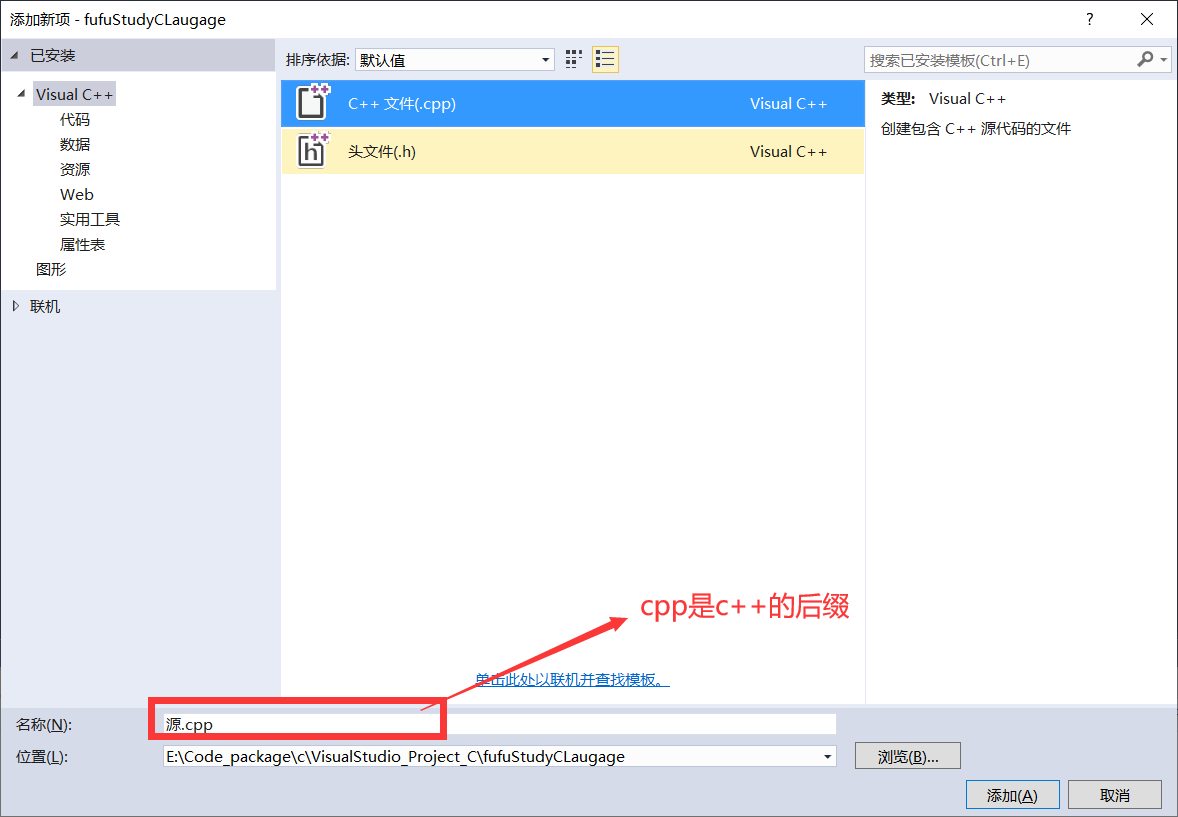1178x817 pixels.
Task: Select 数据 category
Action: pos(75,144)
